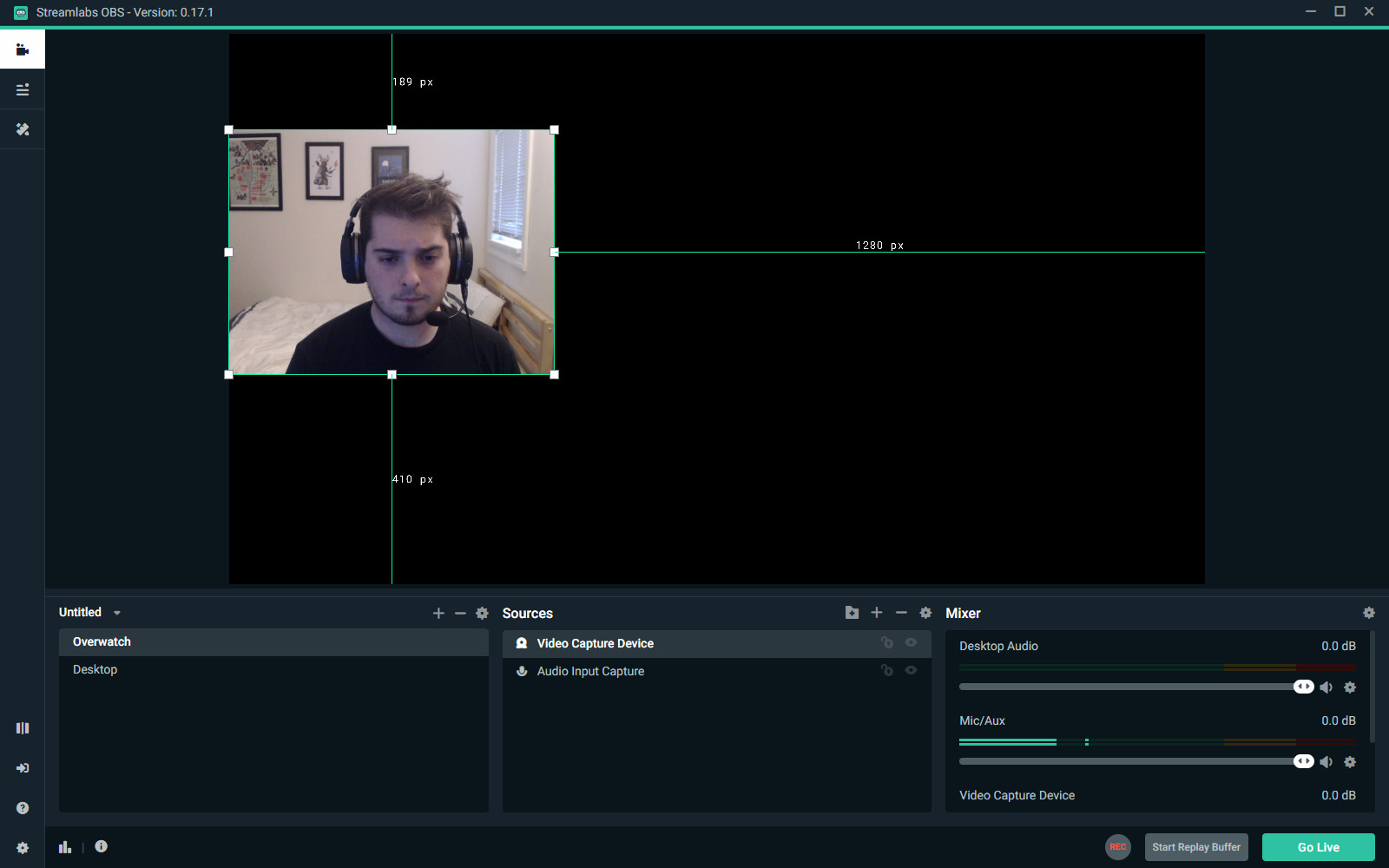This screenshot has height=868, width=1389.
Task: Click the webcam preview in the canvas
Action: [x=392, y=253]
